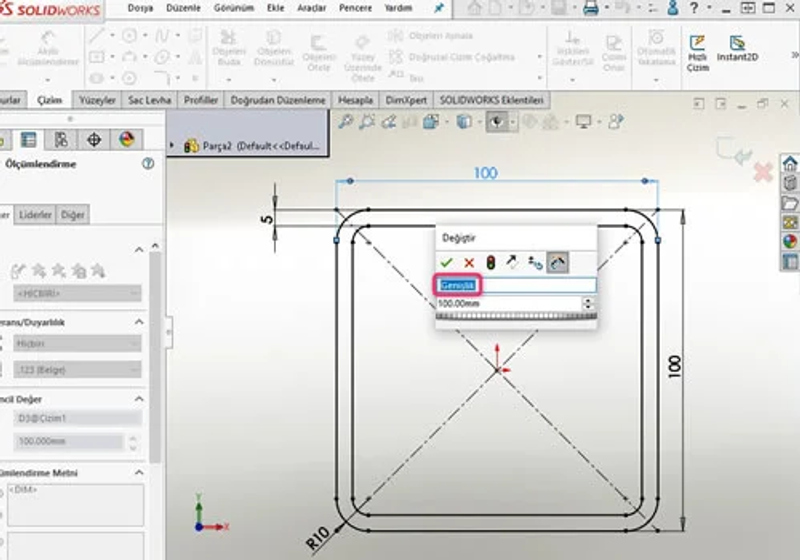800x560 pixels.
Task: Switch to the Sac Levha tab
Action: [149, 100]
